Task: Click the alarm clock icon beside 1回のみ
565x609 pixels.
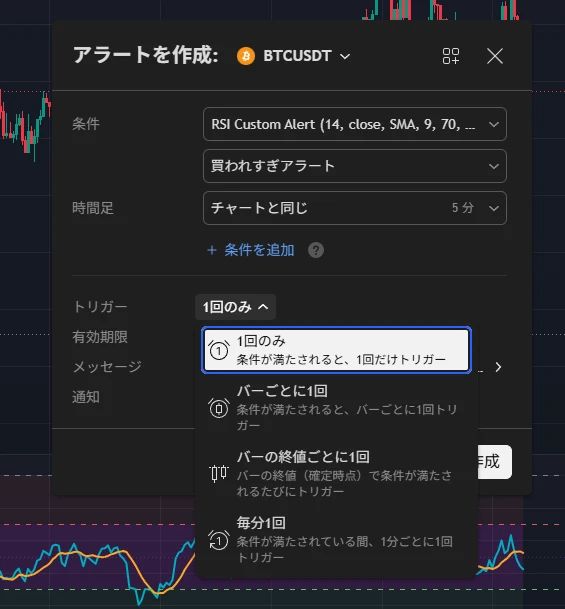Action: (x=219, y=350)
